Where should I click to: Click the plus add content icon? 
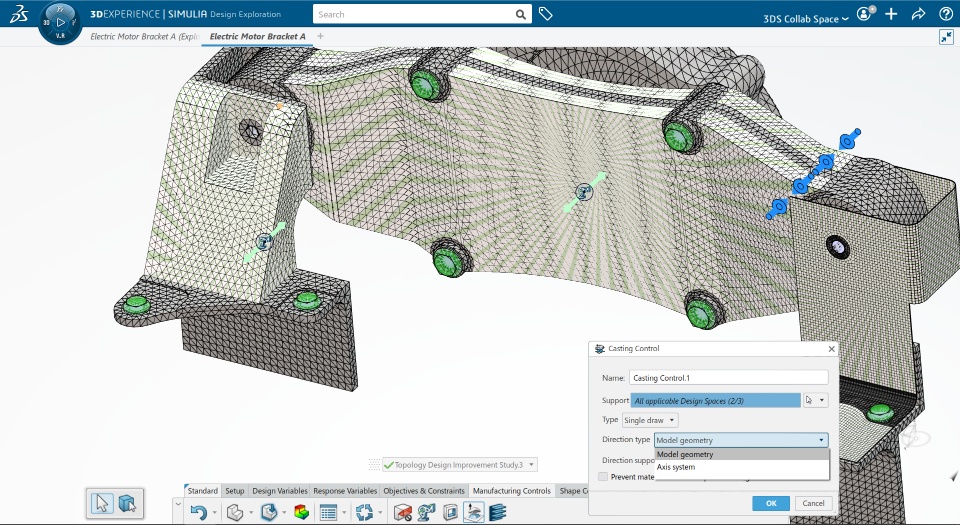click(891, 13)
